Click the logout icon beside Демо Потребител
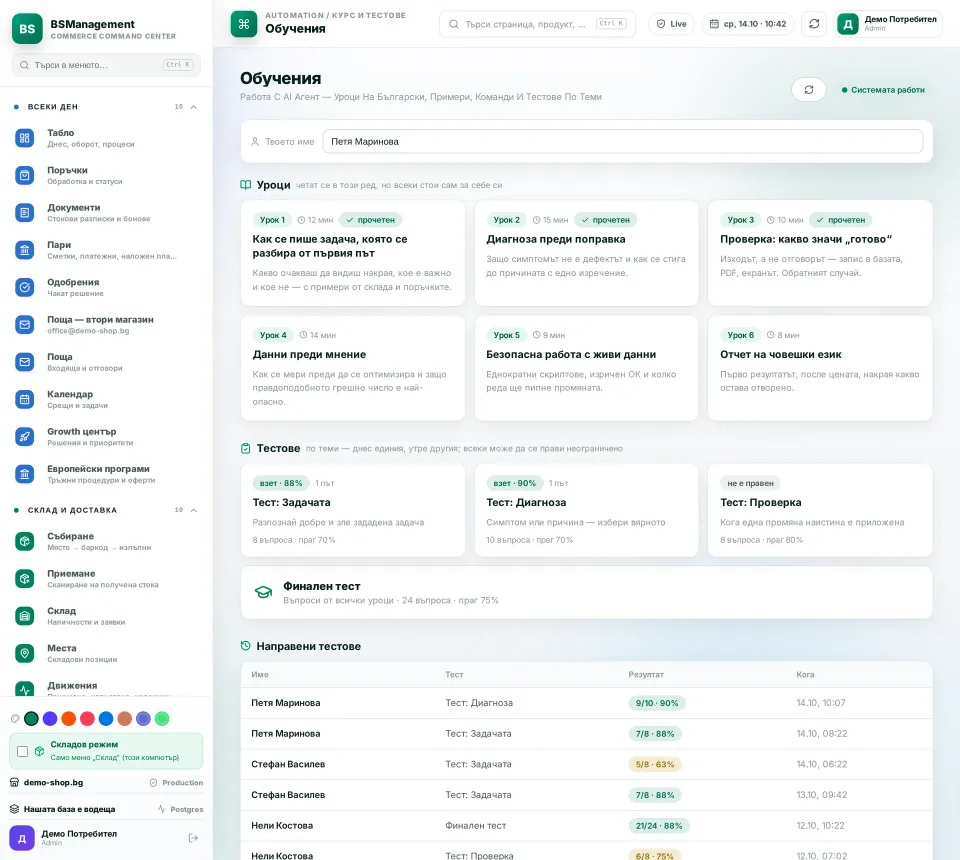 point(193,838)
